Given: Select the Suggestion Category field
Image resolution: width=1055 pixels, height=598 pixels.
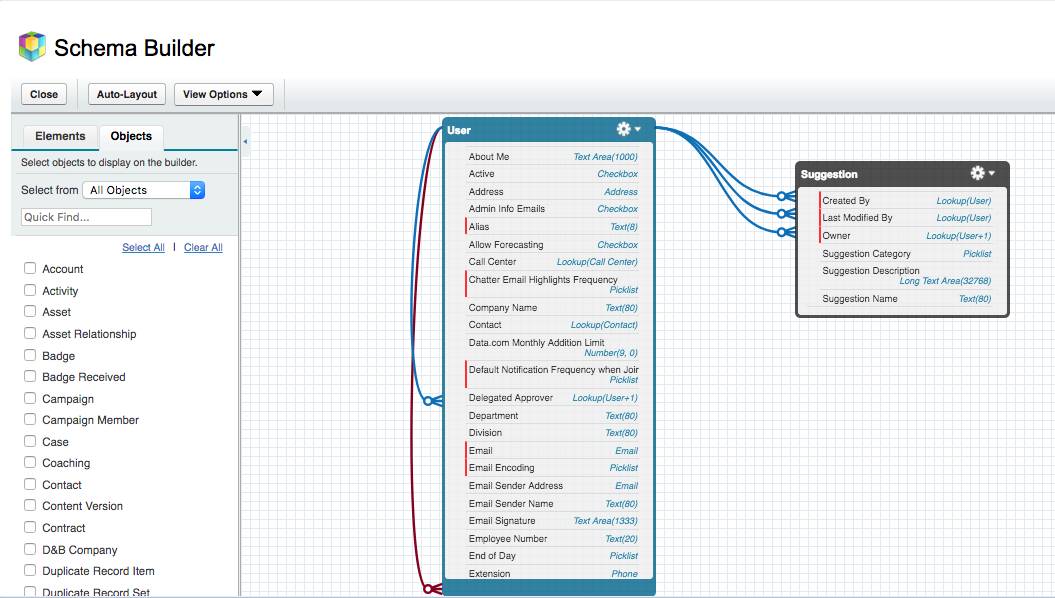Looking at the screenshot, I should (906, 254).
